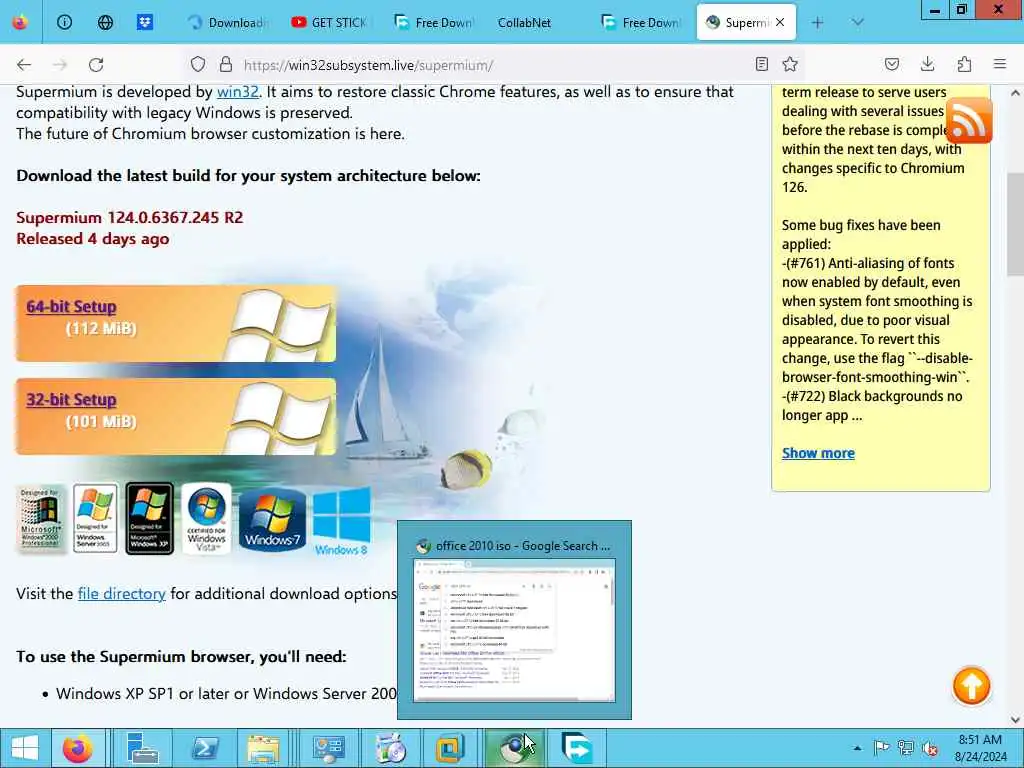Go back to the previous page
This screenshot has width=1024, height=768.
coord(24,65)
